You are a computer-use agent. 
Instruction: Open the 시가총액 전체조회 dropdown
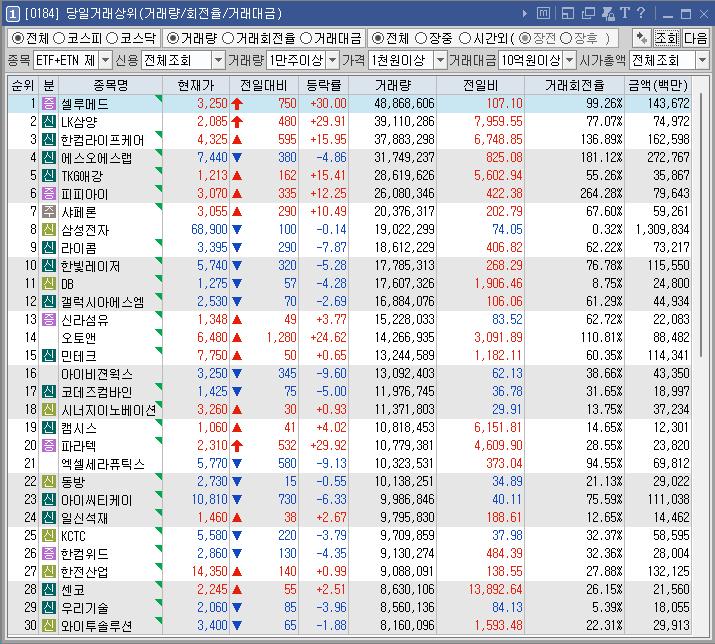coord(702,60)
